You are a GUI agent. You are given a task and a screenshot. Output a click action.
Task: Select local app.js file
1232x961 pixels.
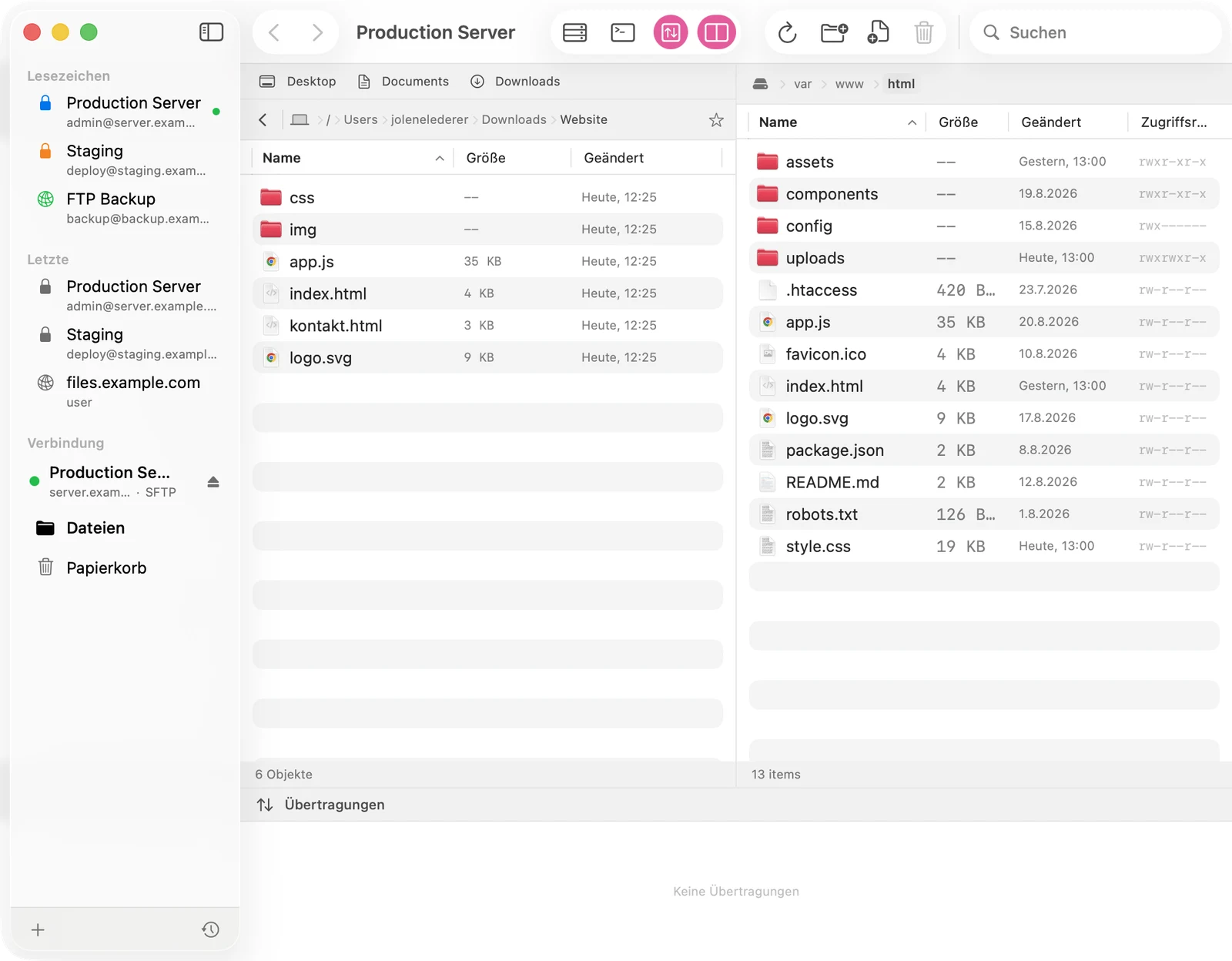click(487, 262)
